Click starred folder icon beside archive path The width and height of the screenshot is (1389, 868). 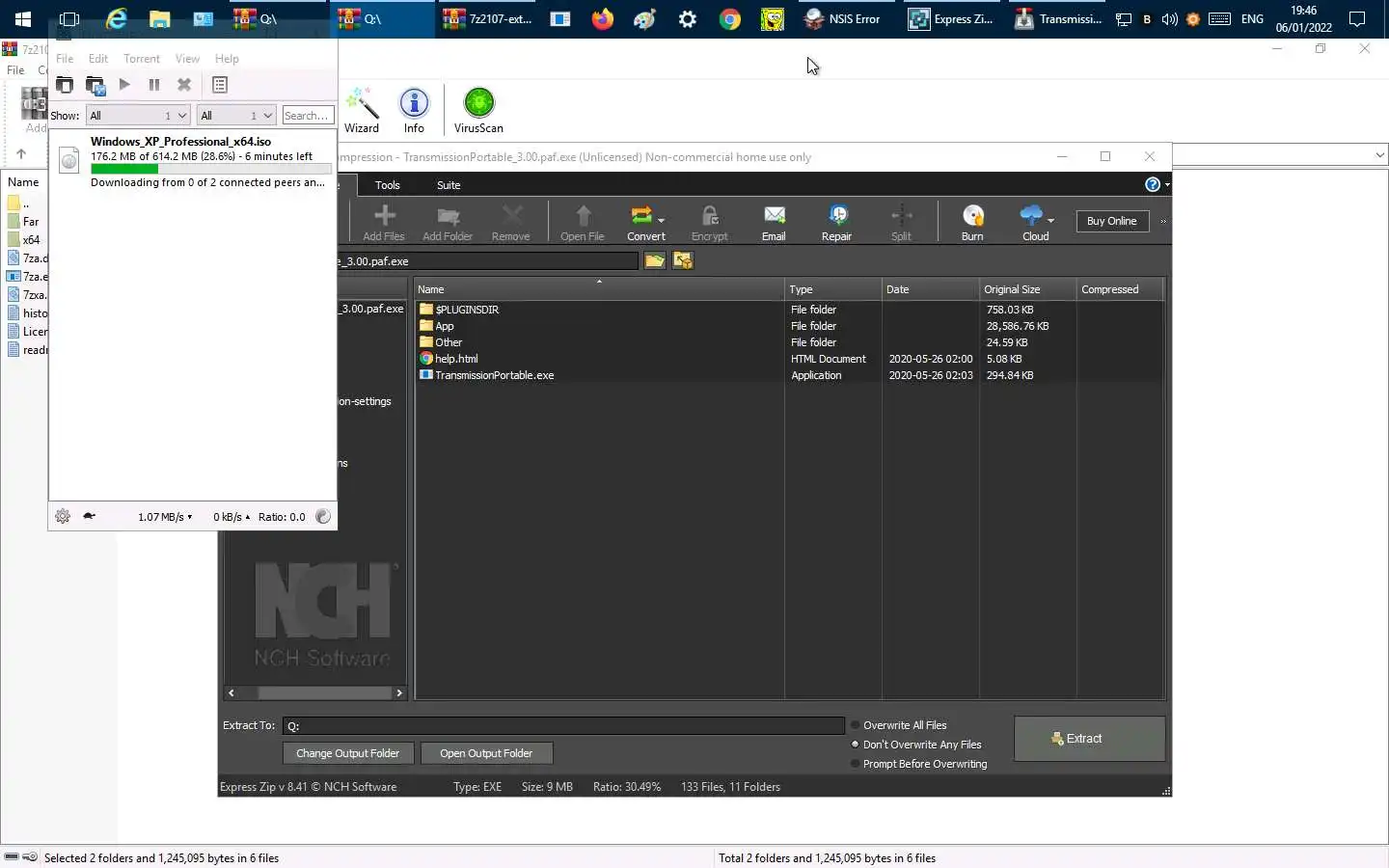pos(683,260)
